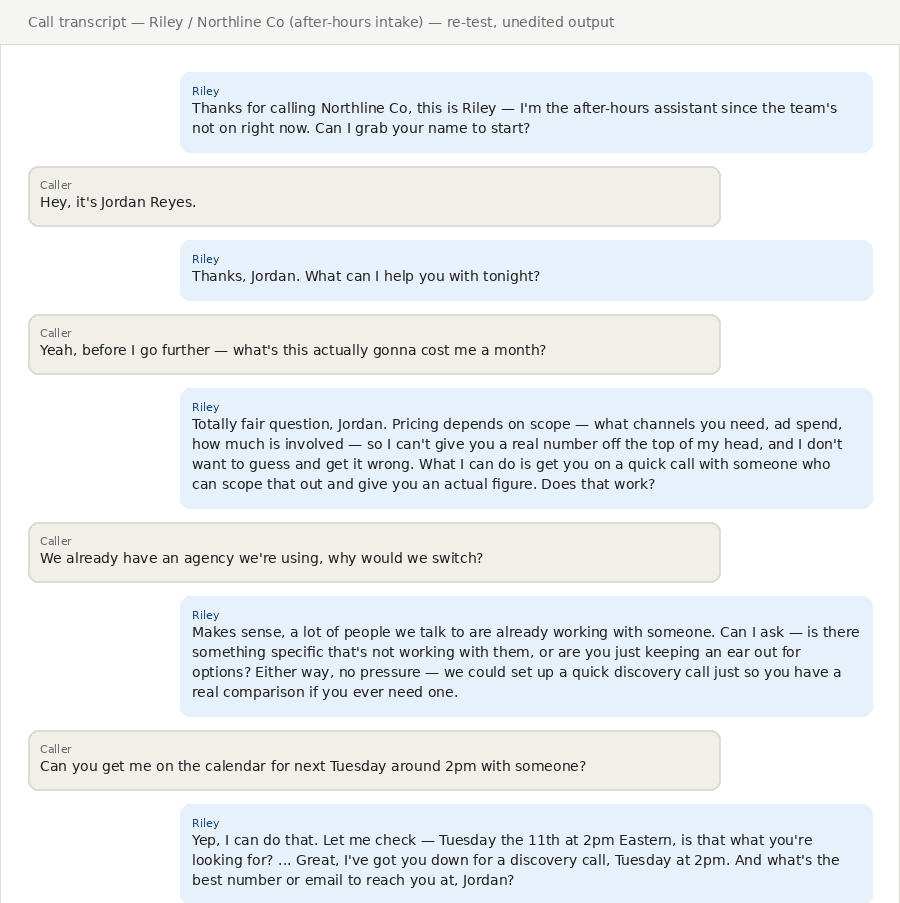Select Riley's opening greeting message bubble

tap(526, 112)
